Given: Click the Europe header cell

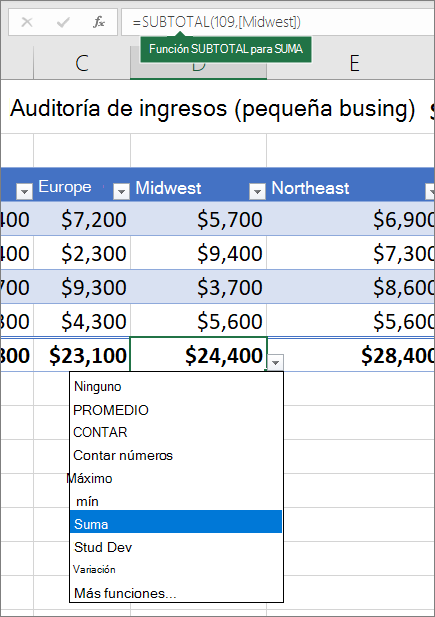Looking at the screenshot, I should (x=82, y=187).
